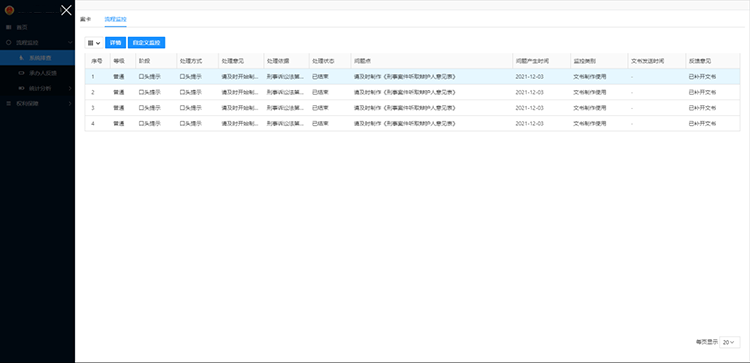
Task: Collapse the 流程监控 sidebar menu chevron
Action: tap(70, 43)
